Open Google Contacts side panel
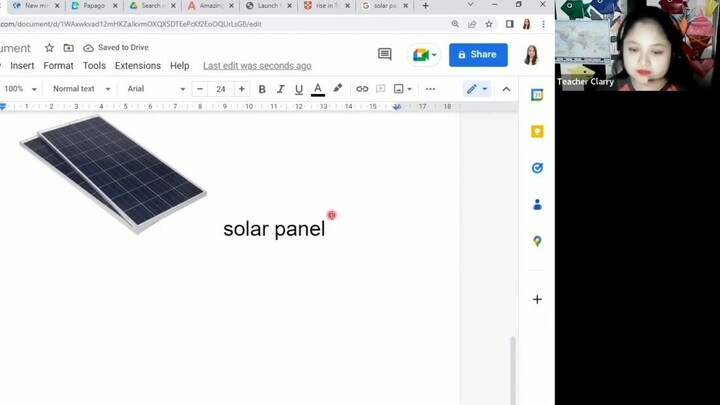The image size is (720, 405). pos(537,205)
